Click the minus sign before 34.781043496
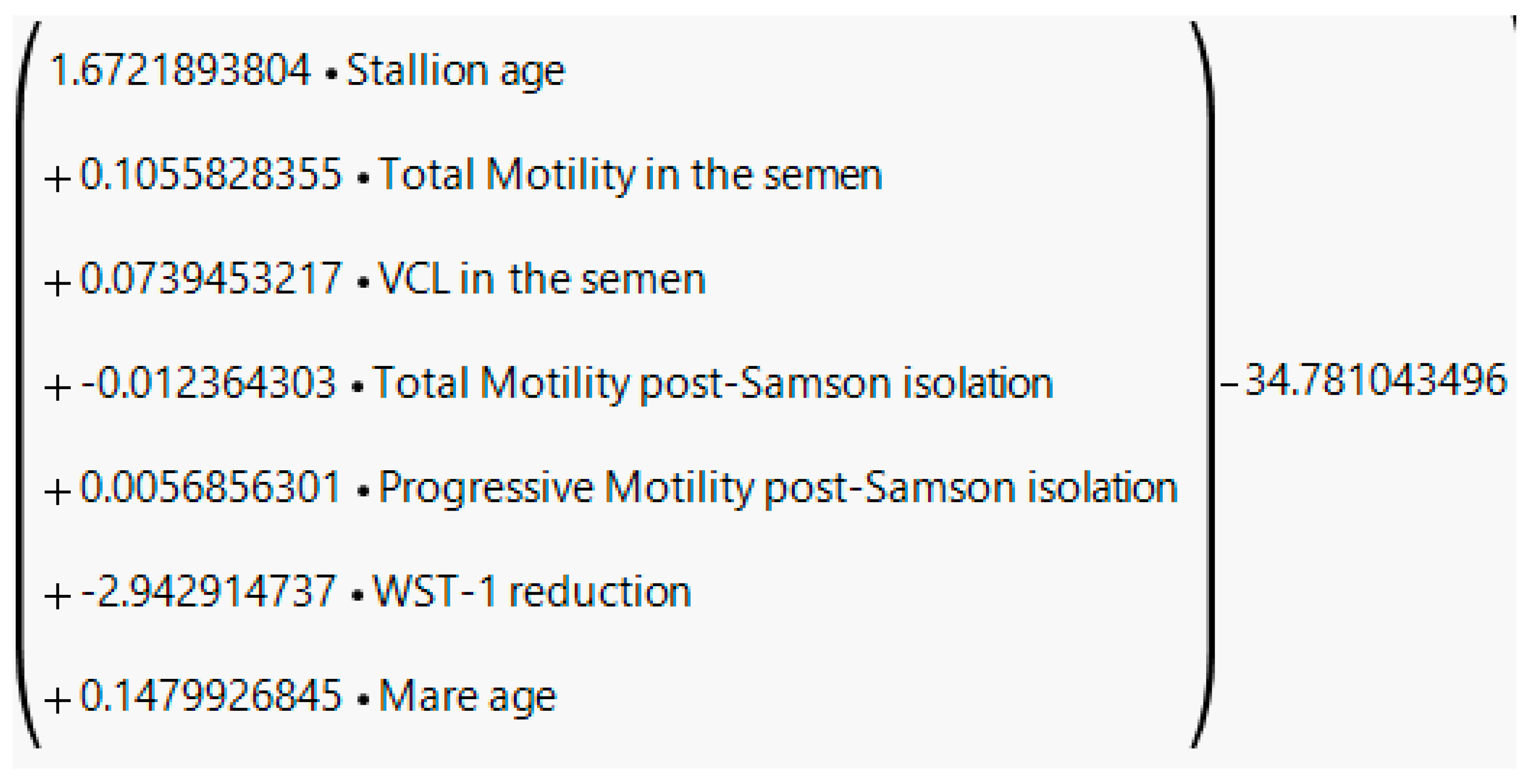This screenshot has width=1532, height=784. pyautogui.click(x=1228, y=384)
